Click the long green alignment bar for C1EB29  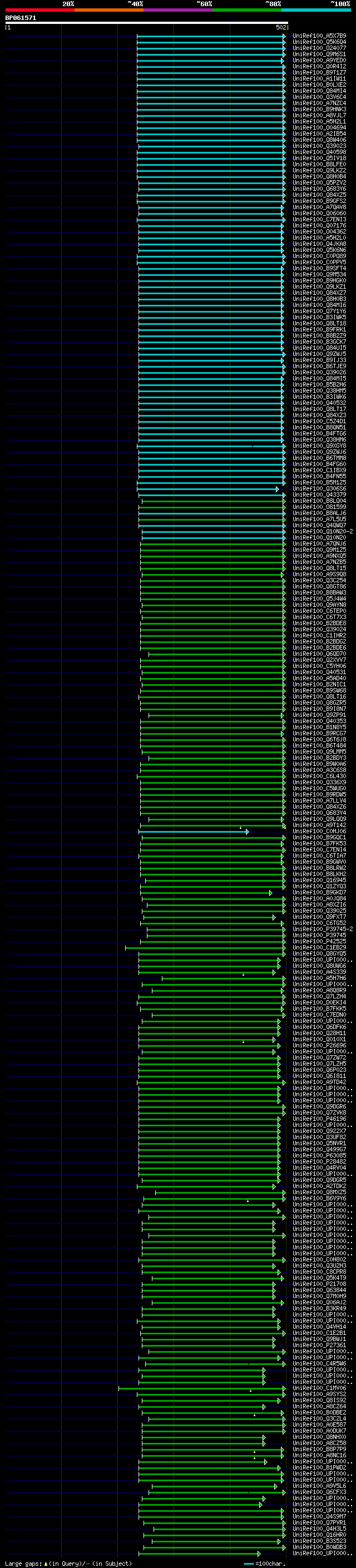[x=205, y=948]
